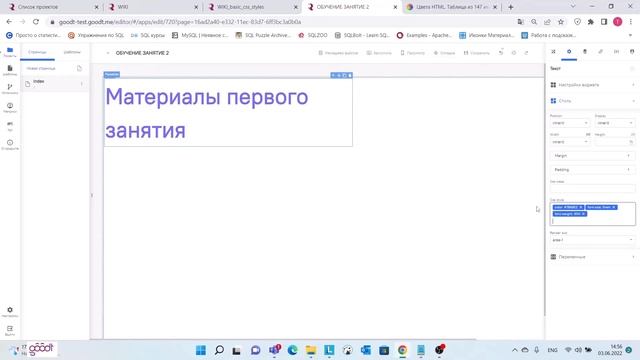Image resolution: width=640 pixels, height=360 pixels.
Task: Click the Открыть toolbar button
Action: [444, 53]
